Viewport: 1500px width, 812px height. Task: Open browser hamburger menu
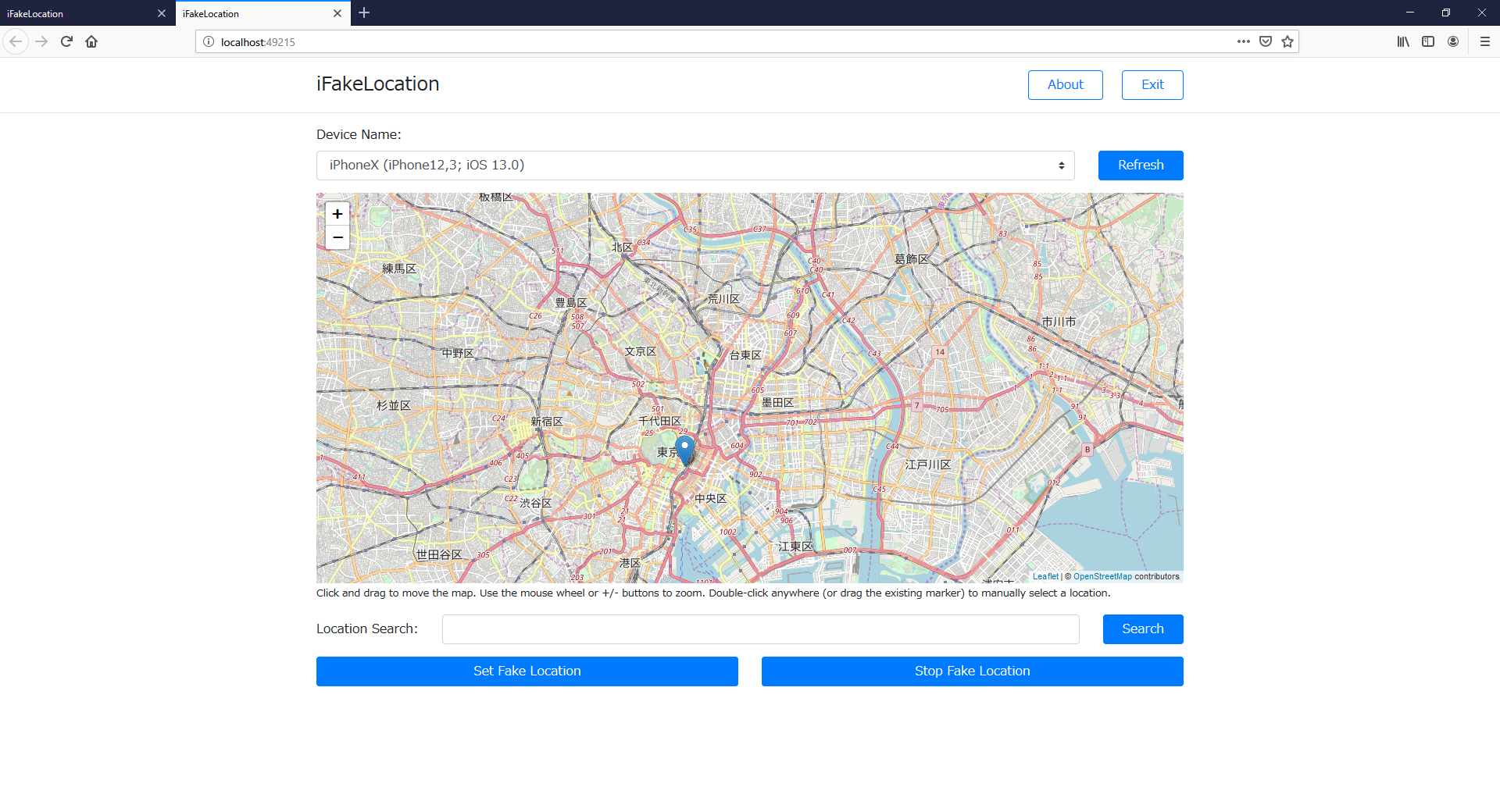point(1485,41)
